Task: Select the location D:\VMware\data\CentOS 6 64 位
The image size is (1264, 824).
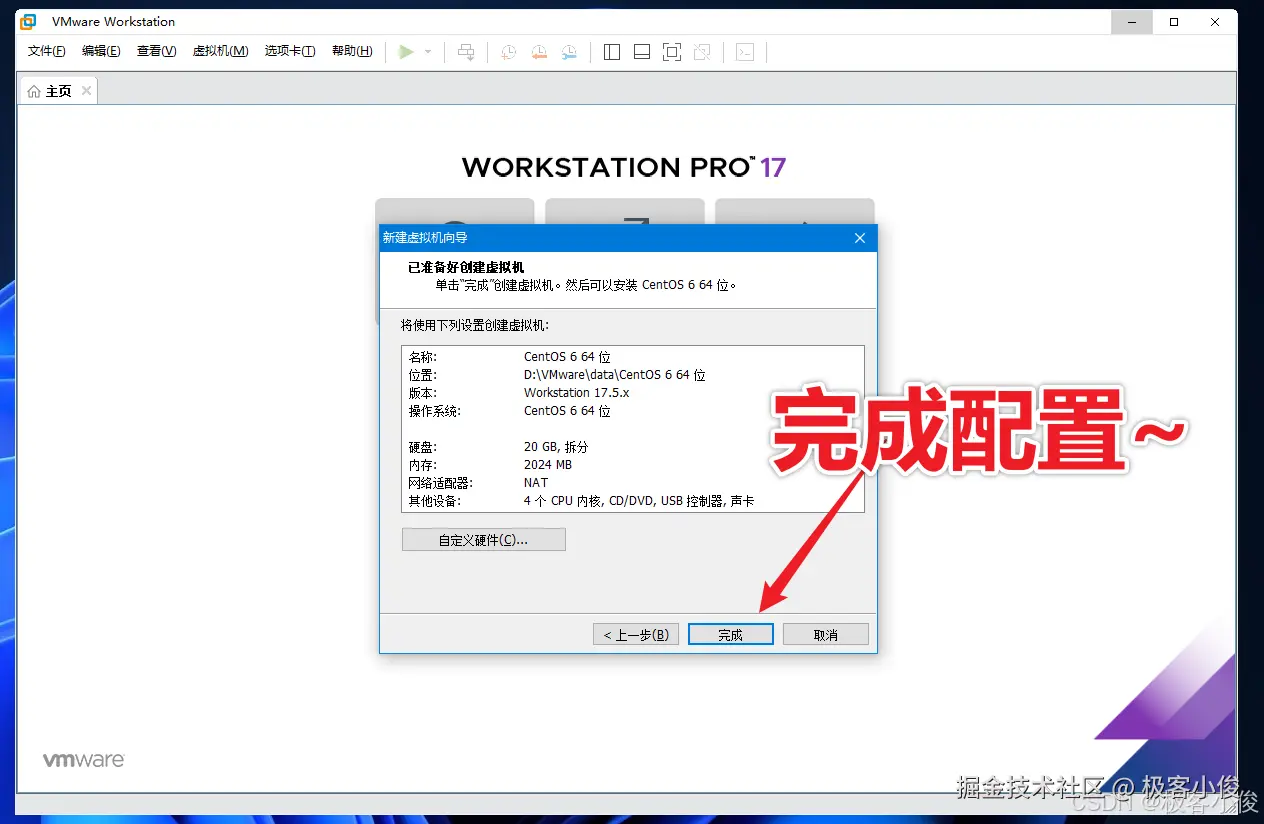Action: (615, 375)
